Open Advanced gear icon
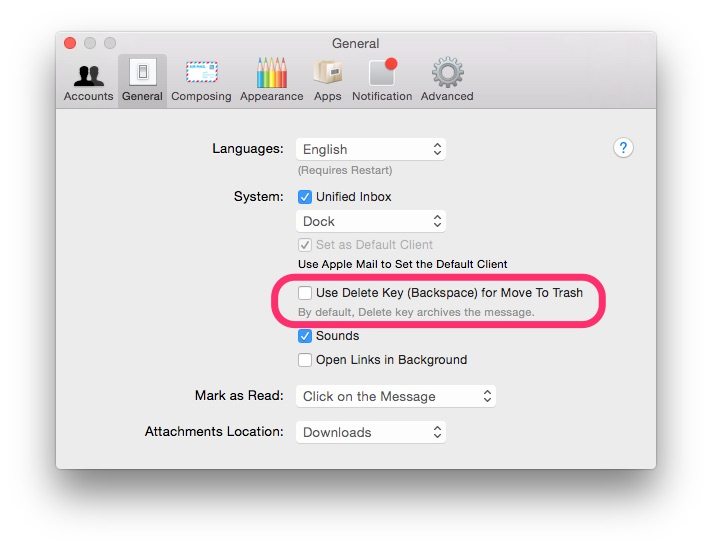 [x=447, y=72]
